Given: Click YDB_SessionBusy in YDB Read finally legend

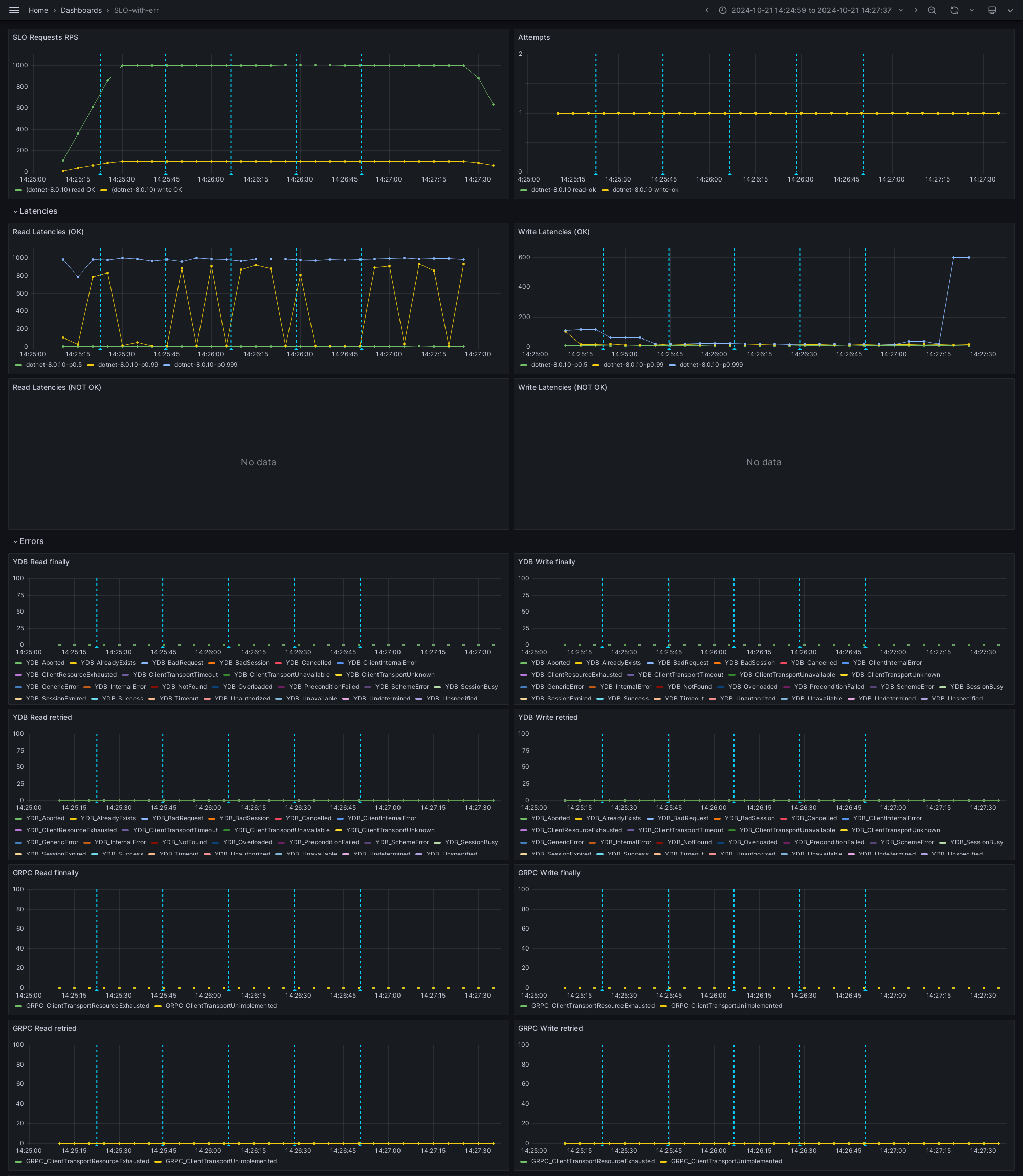Looking at the screenshot, I should 471,687.
